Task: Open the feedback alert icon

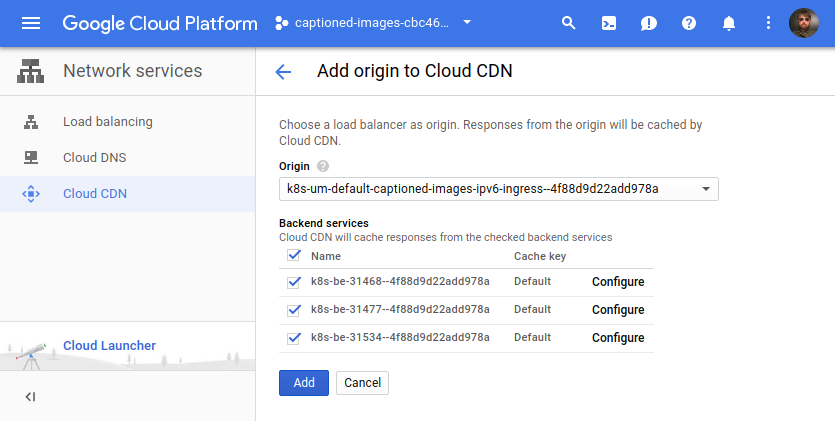Action: point(649,23)
